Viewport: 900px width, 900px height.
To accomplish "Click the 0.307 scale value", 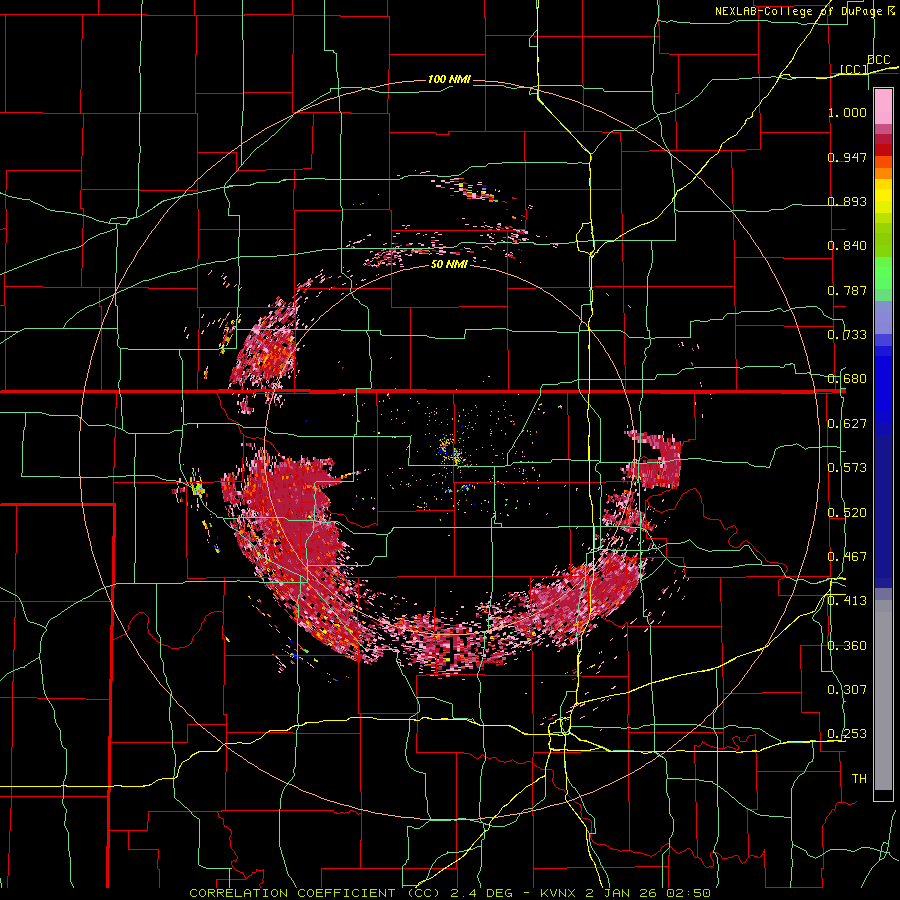I will (x=847, y=690).
